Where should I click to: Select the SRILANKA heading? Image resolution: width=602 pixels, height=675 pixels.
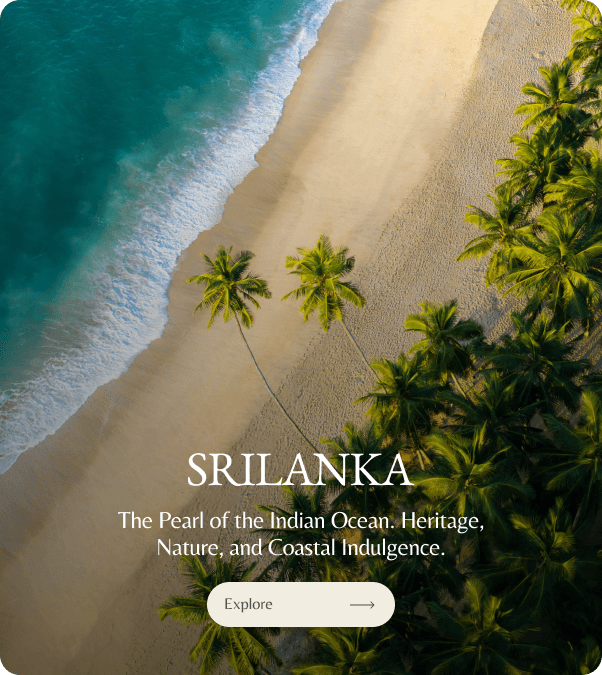[x=300, y=469]
